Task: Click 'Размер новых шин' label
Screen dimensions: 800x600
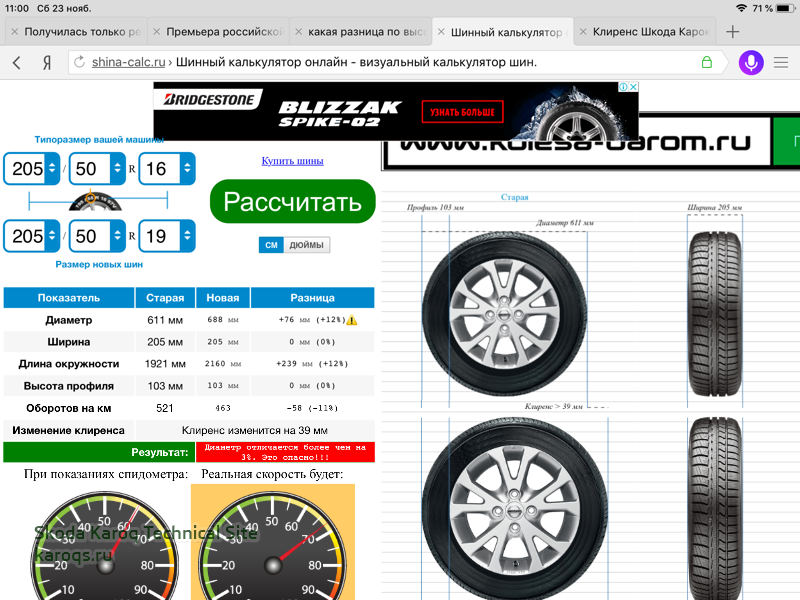Action: coord(99,264)
